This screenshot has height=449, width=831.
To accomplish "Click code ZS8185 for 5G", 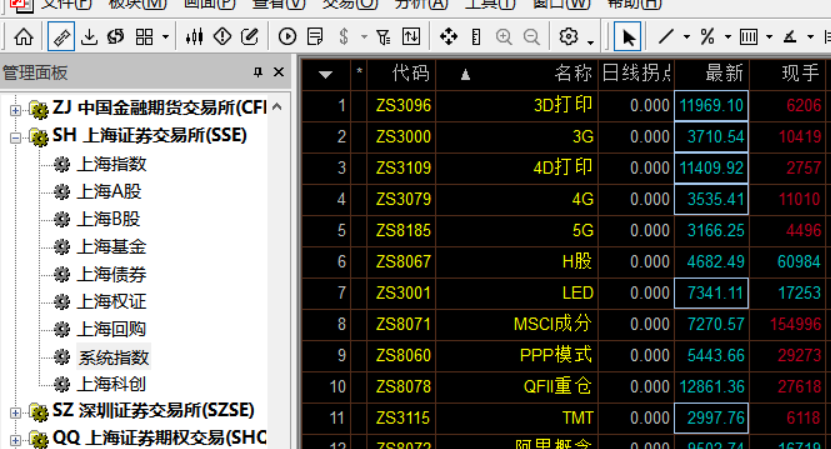I will coord(403,231).
